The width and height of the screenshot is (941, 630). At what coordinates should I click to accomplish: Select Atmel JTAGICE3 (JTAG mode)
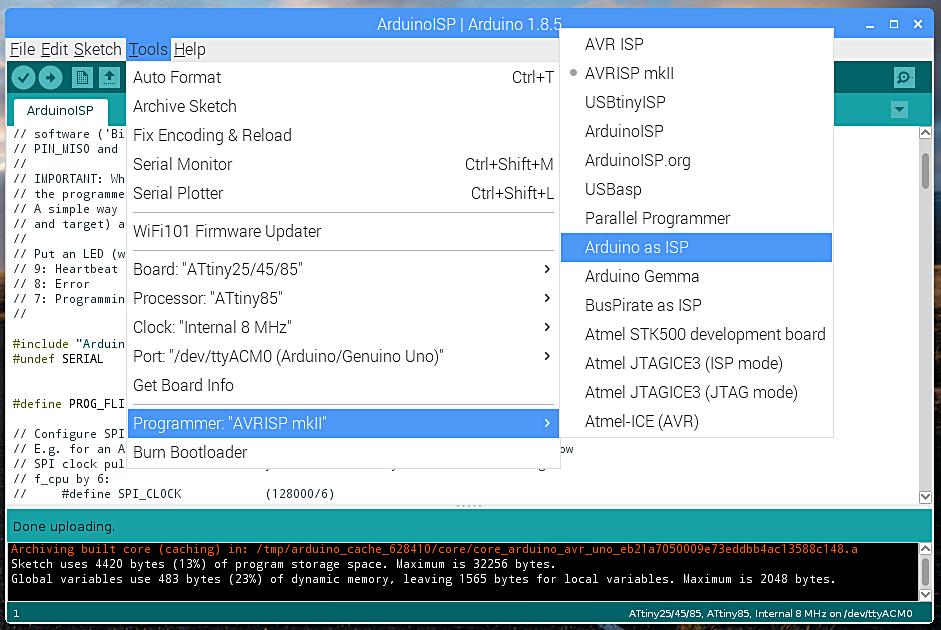696,392
